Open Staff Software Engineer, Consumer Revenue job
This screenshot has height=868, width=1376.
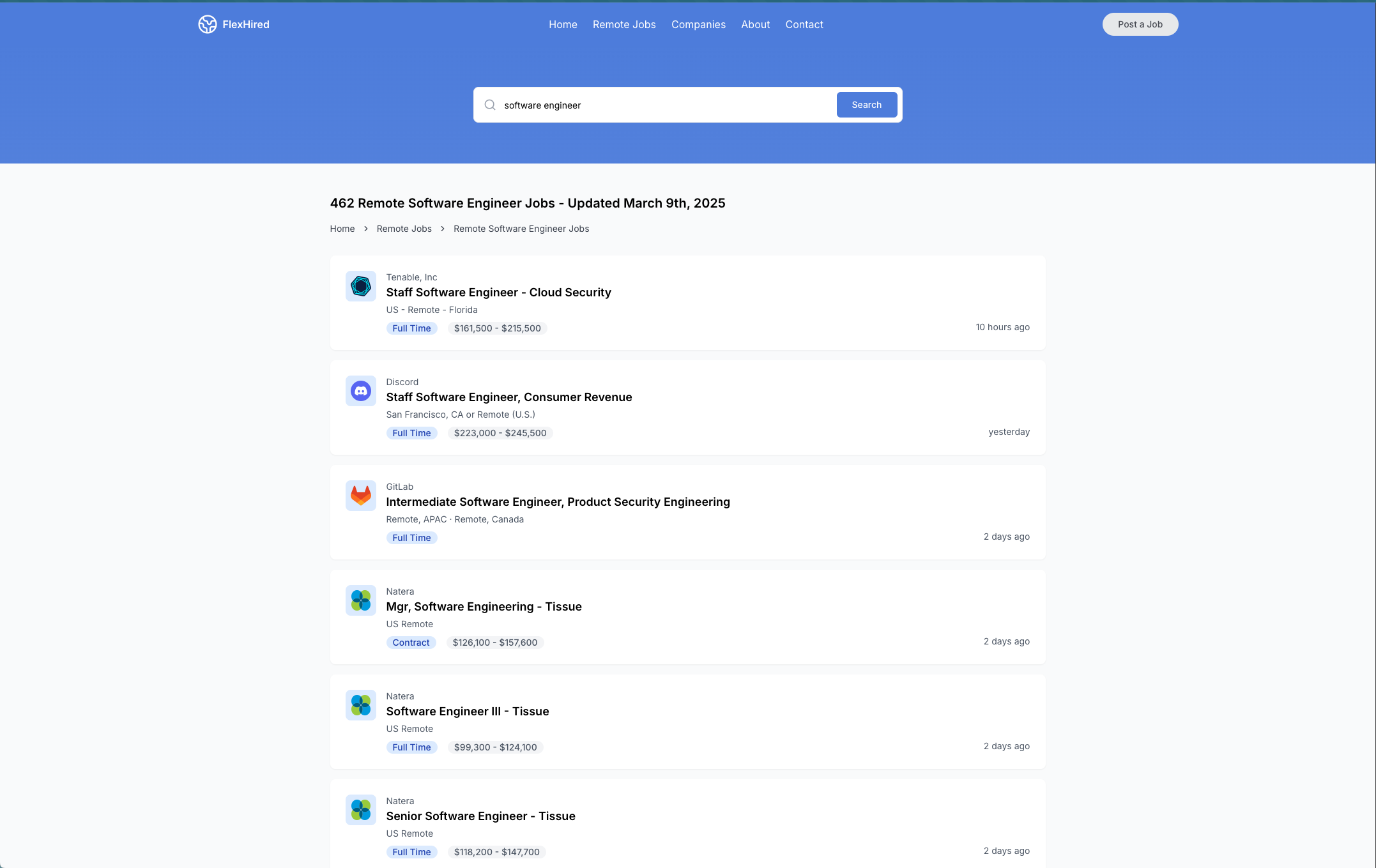pyautogui.click(x=509, y=397)
